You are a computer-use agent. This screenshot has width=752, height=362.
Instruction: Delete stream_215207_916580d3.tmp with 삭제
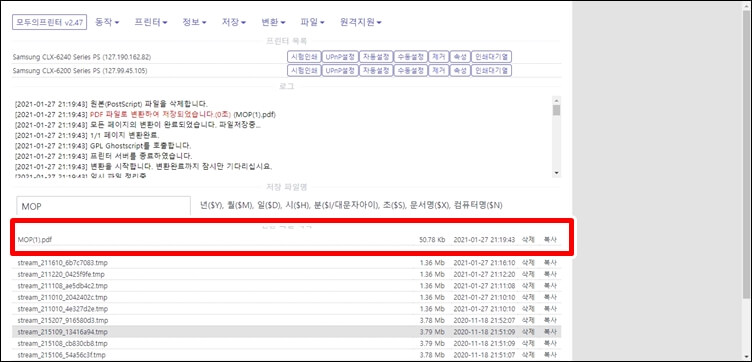click(528, 320)
